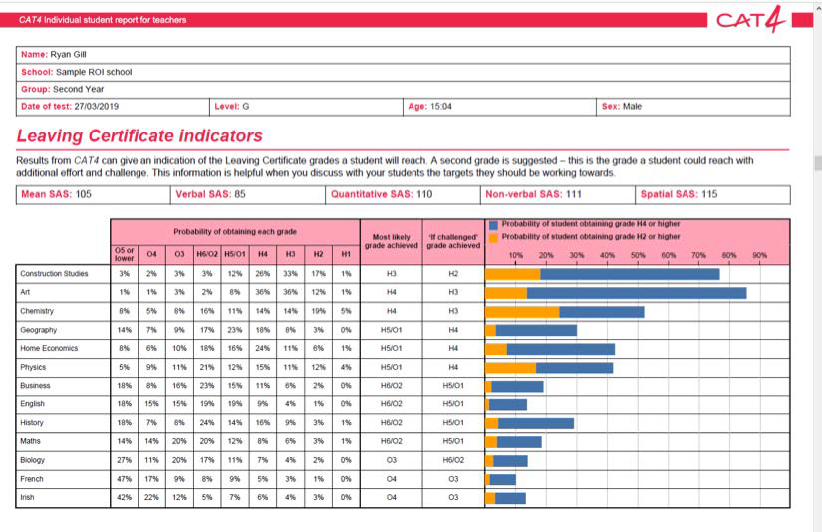The width and height of the screenshot is (822, 532).
Task: Click the H6/O2 column header
Action: coord(207,254)
